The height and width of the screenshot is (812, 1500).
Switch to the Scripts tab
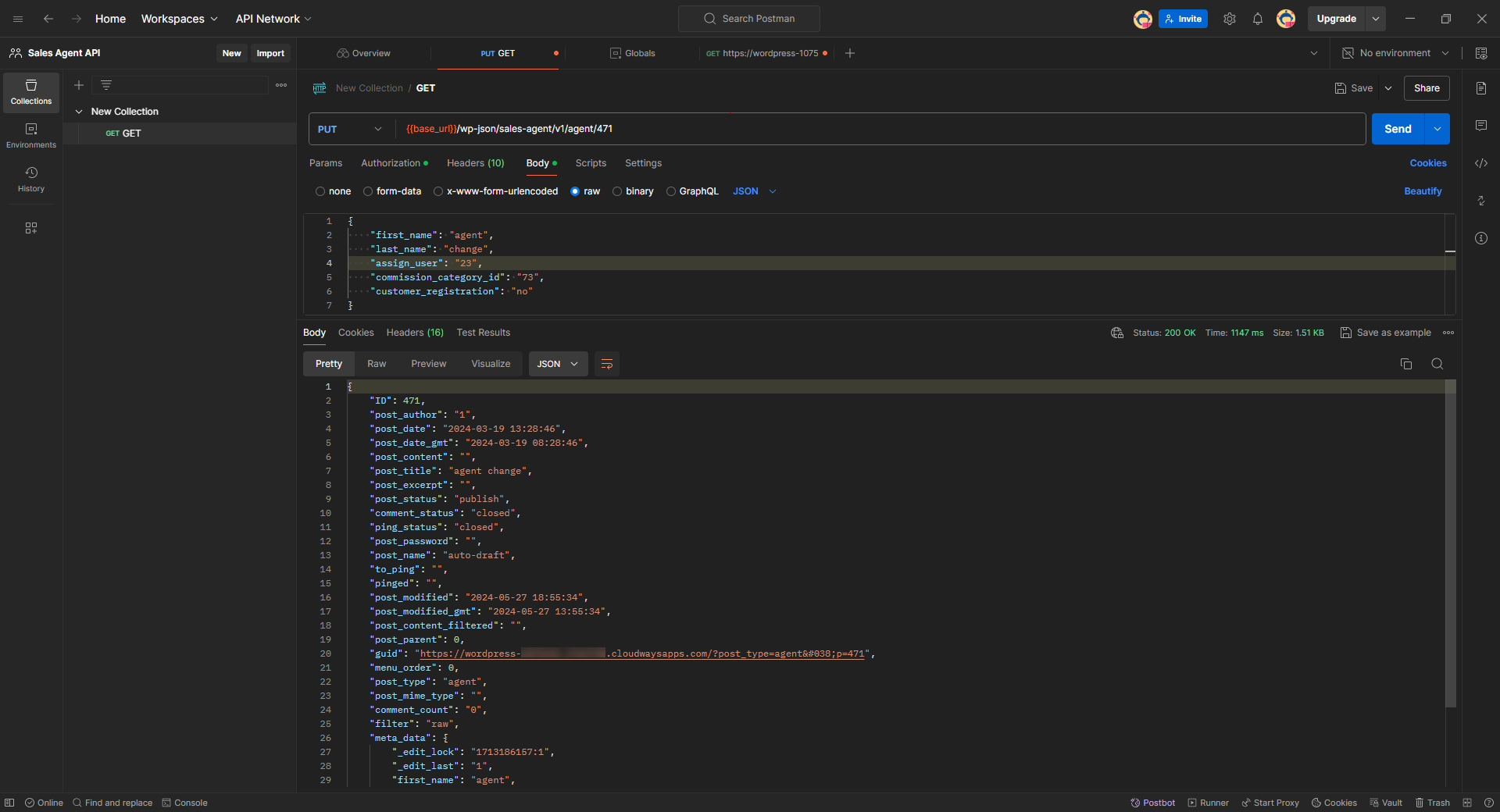click(x=591, y=163)
